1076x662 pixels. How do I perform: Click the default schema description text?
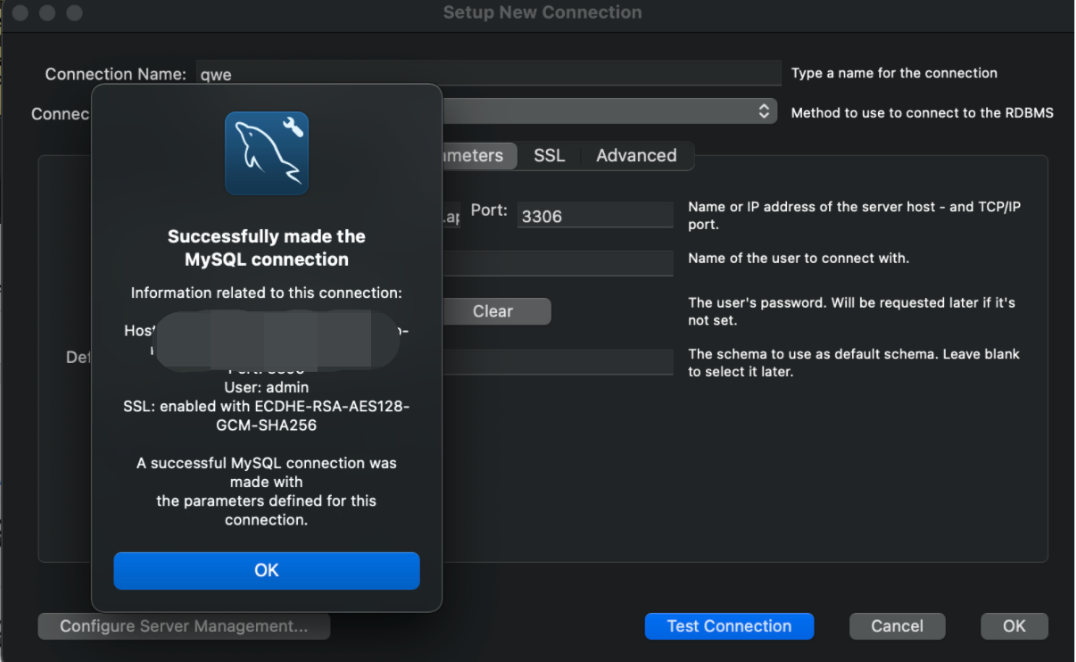(854, 363)
